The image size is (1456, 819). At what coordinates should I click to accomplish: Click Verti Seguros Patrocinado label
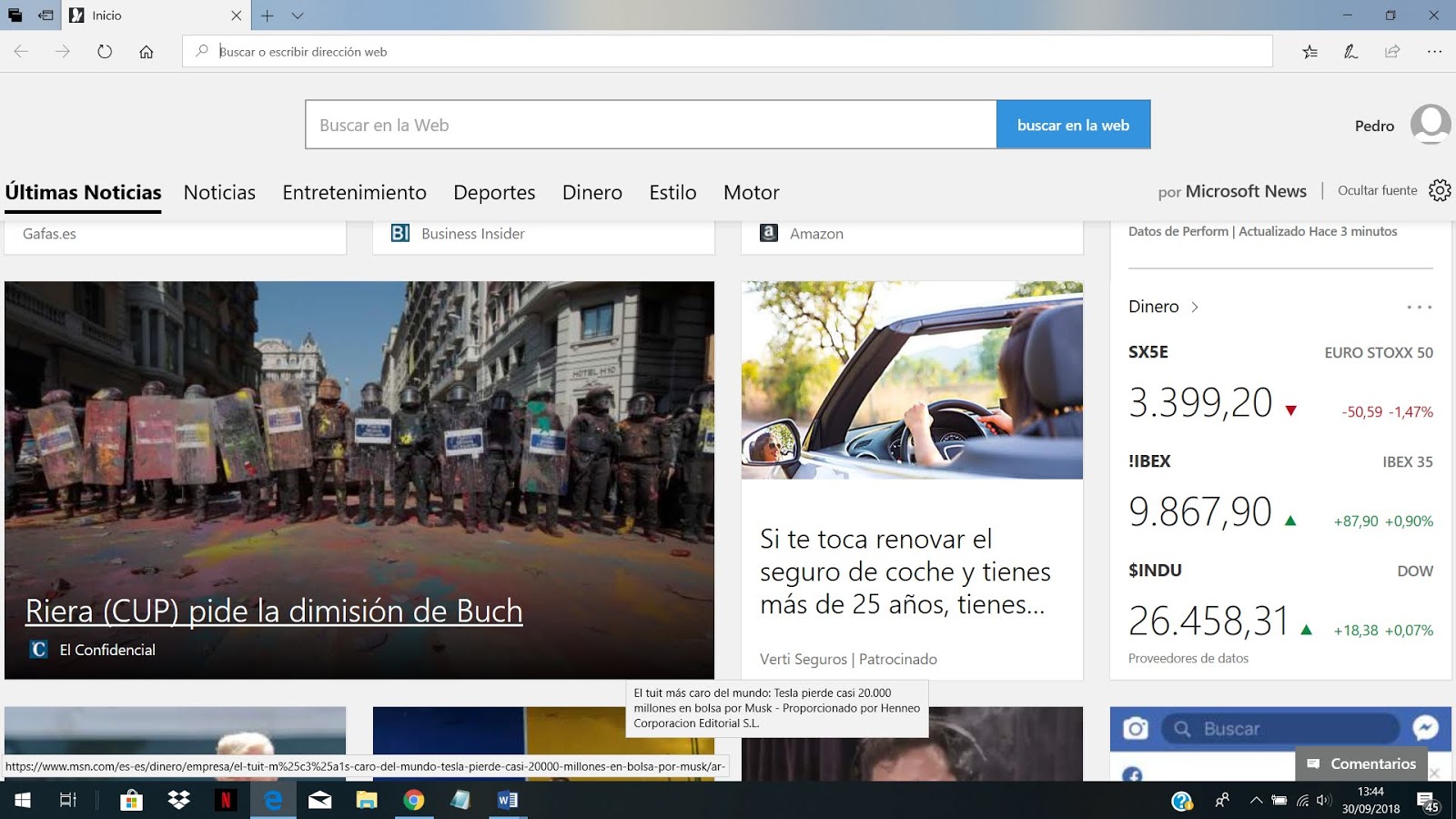(x=848, y=659)
